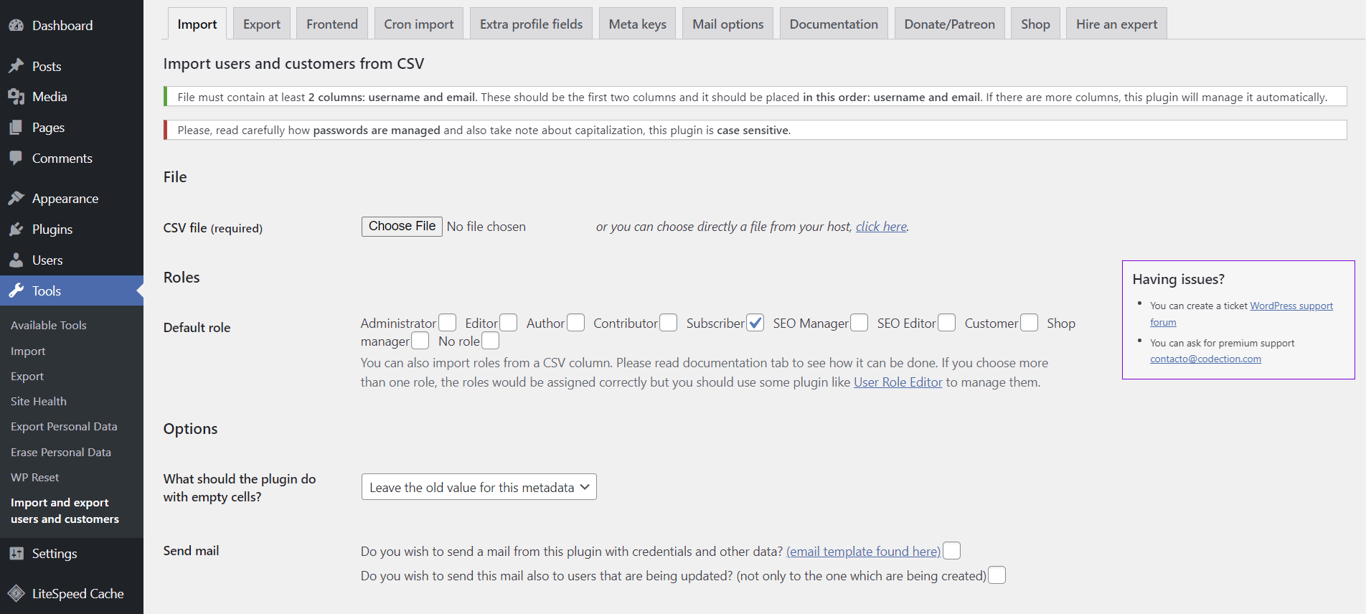Viewport: 1366px width, 614px height.
Task: Open the Cron import tab
Action: click(418, 22)
